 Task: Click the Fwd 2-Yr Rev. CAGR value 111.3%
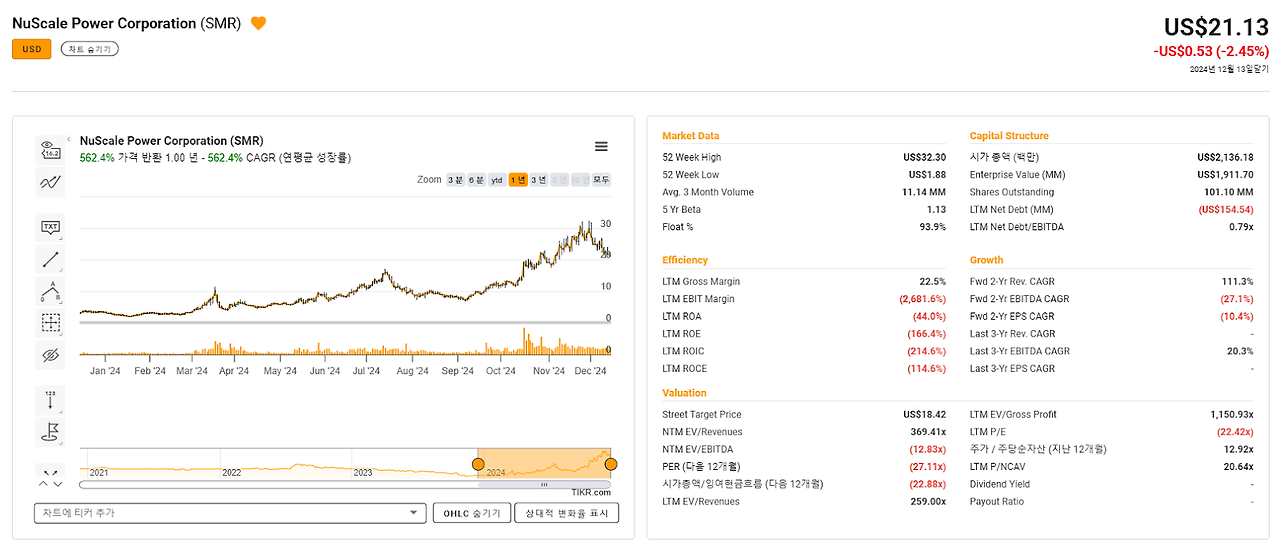pyautogui.click(x=1237, y=281)
